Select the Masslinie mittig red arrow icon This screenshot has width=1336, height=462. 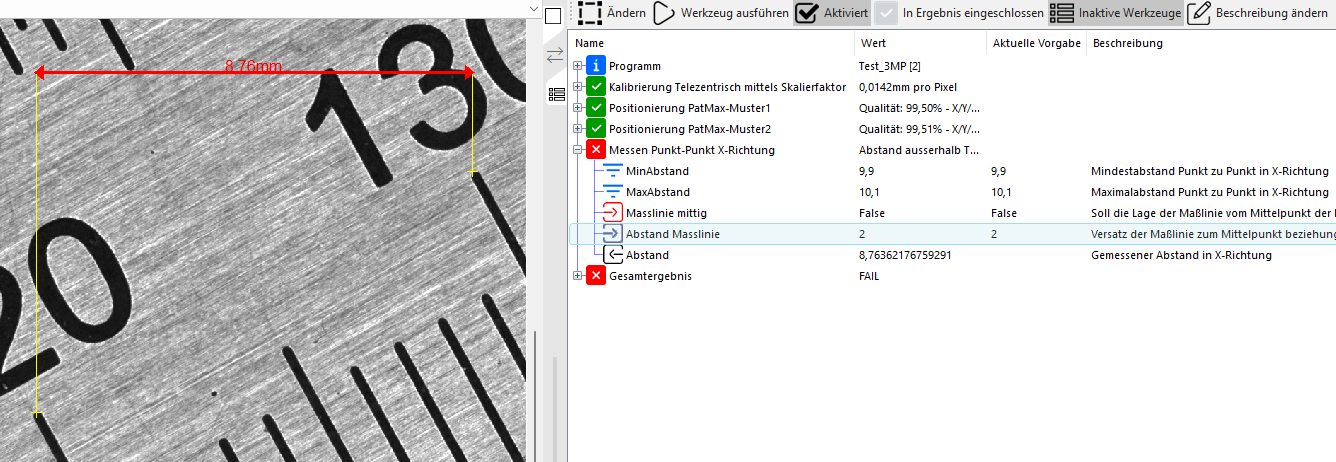[x=613, y=213]
